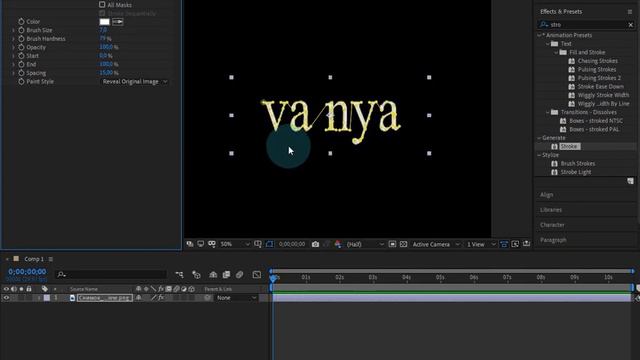Image resolution: width=640 pixels, height=360 pixels.
Task: Toggle the shy switch on layer 1
Action: (x=139, y=298)
